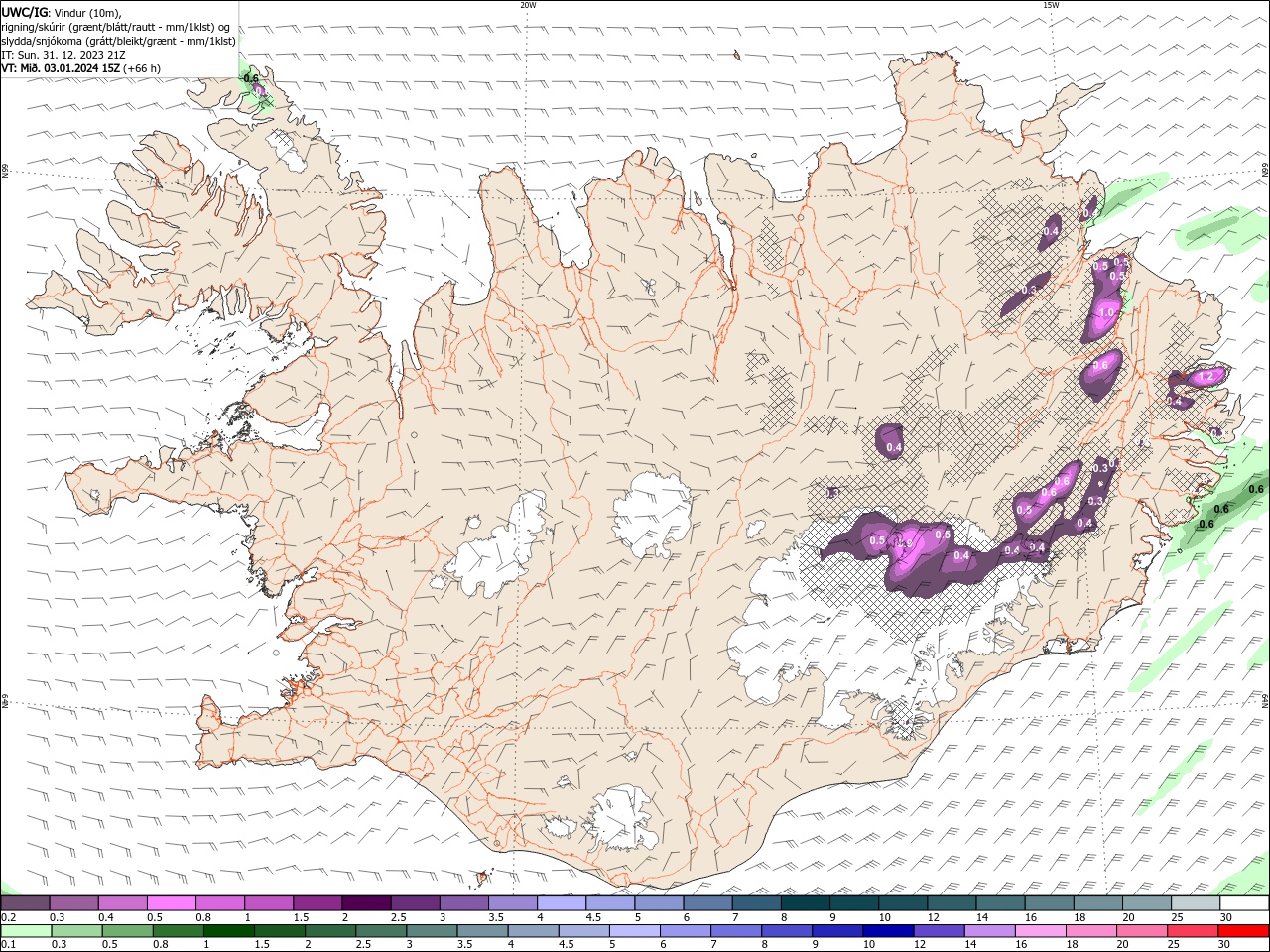The image size is (1270, 952).
Task: Click the '20W' longitude label
Action: click(x=528, y=5)
